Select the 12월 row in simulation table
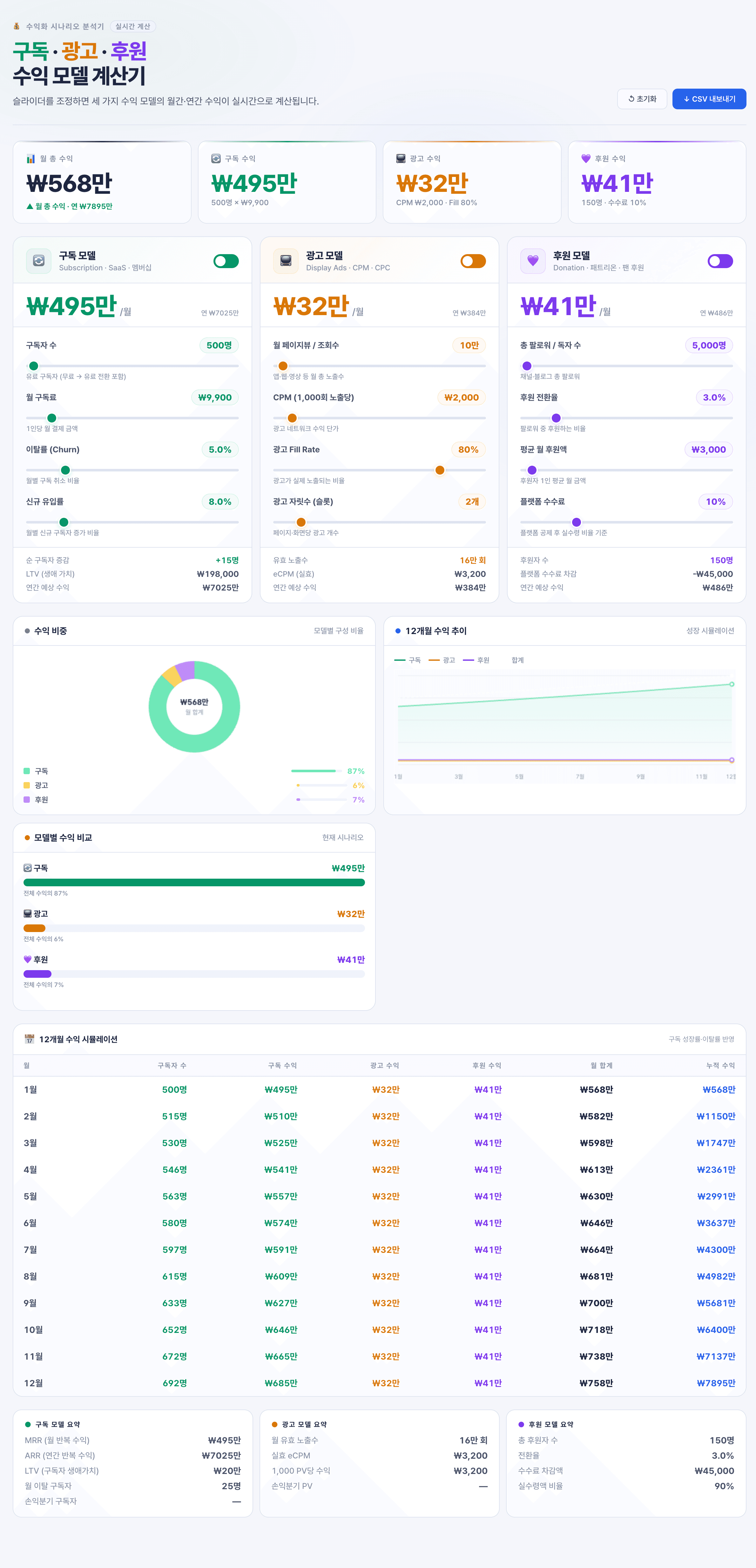This screenshot has width=756, height=1568. click(x=379, y=1383)
